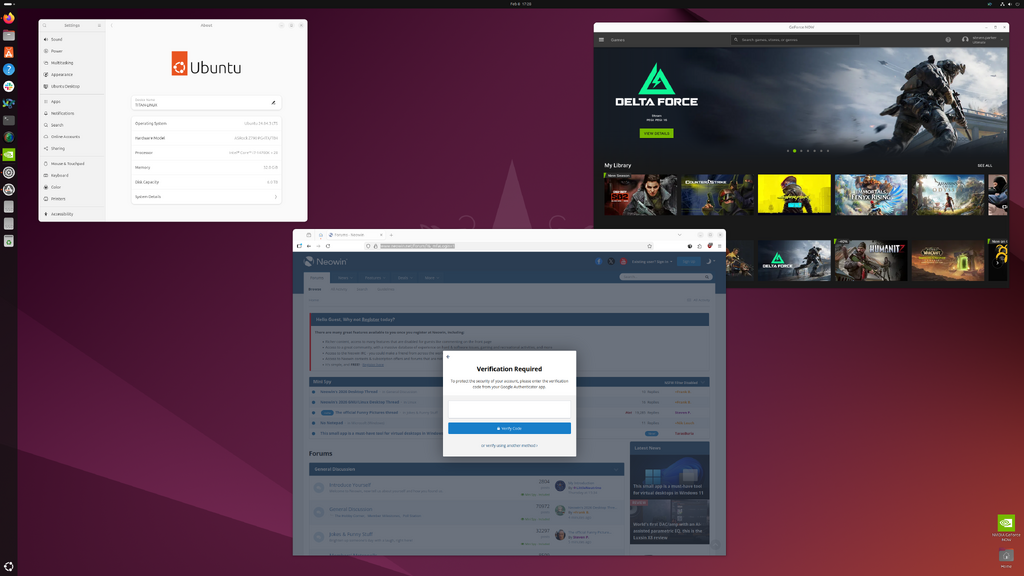The height and width of the screenshot is (576, 1024).
Task: Open Neowin's Facebook icon
Action: [598, 261]
